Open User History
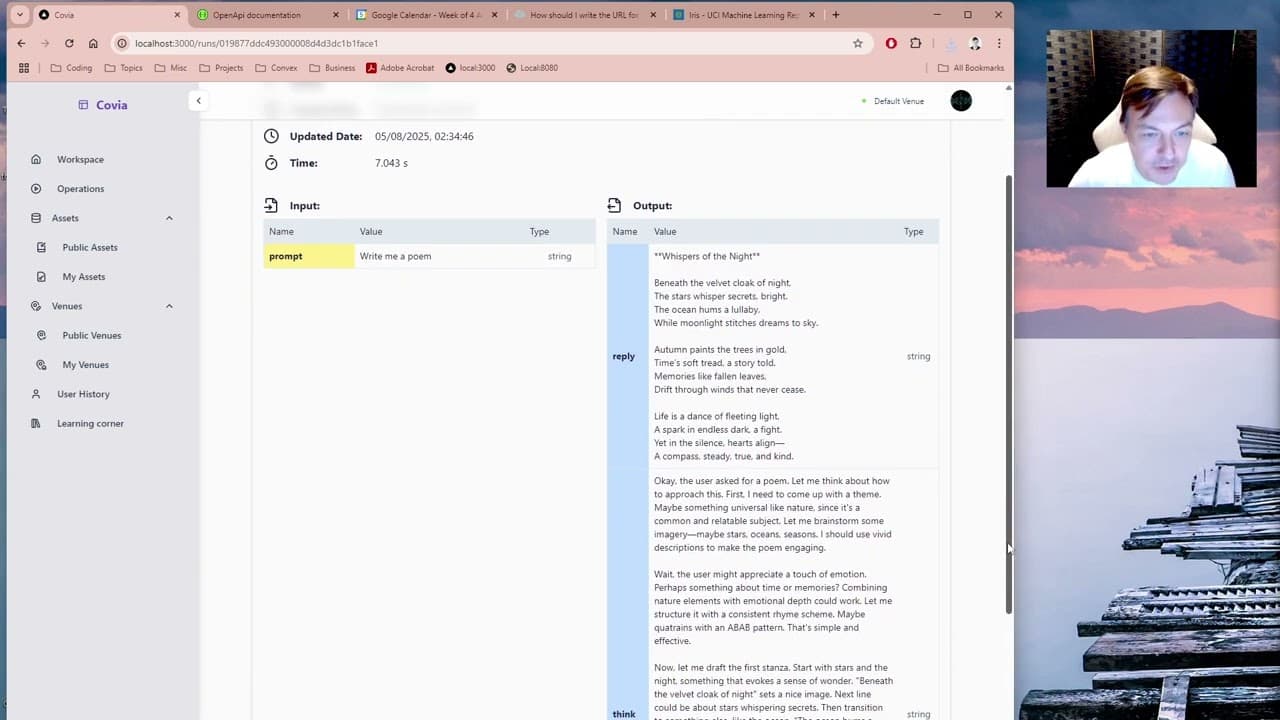This screenshot has width=1280, height=720. [x=83, y=394]
